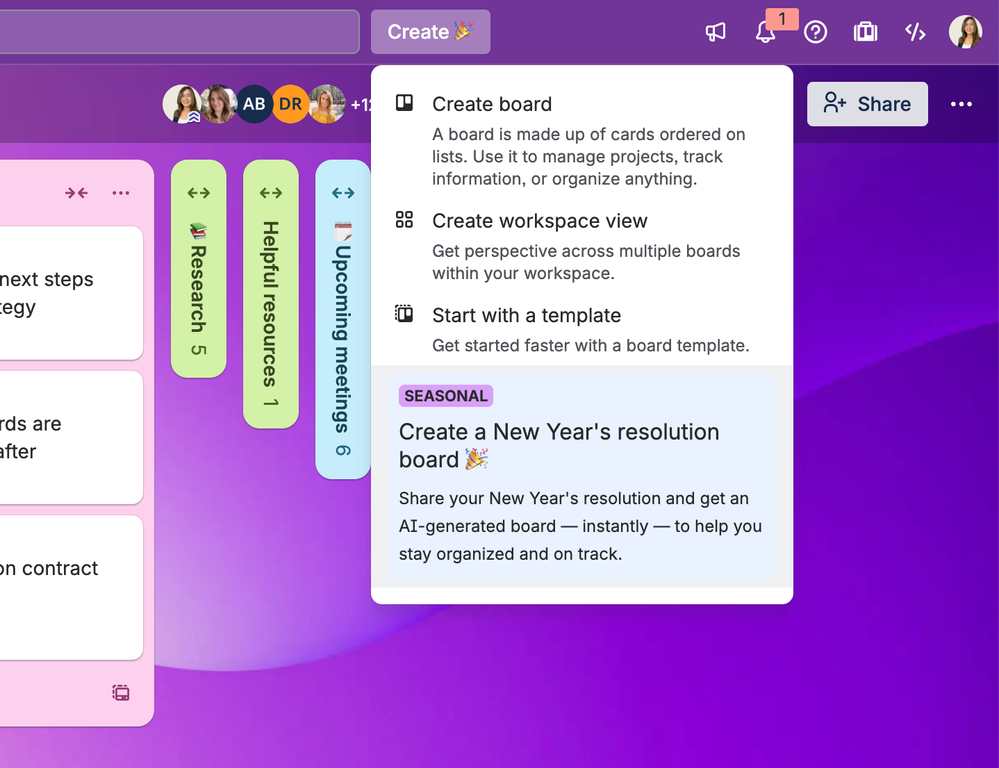Collapse the pink list

point(76,192)
